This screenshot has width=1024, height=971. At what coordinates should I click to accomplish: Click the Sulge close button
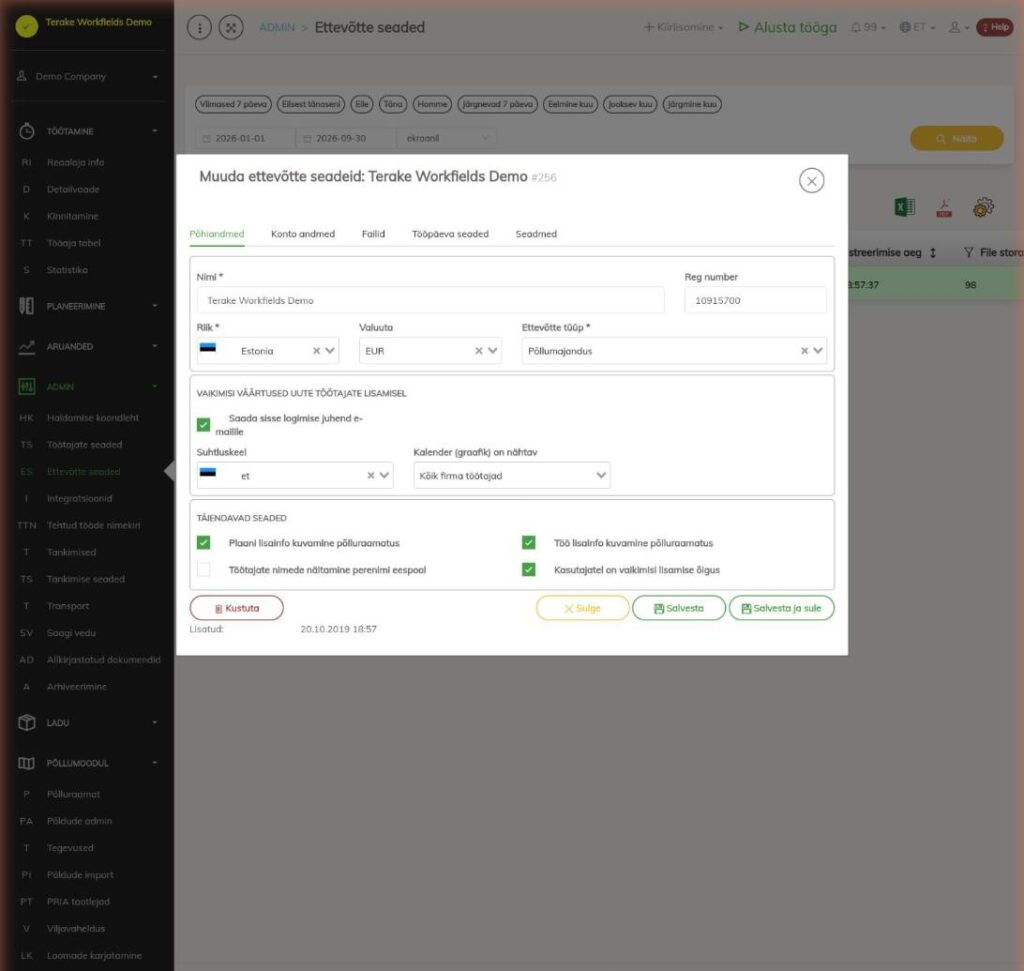click(582, 608)
